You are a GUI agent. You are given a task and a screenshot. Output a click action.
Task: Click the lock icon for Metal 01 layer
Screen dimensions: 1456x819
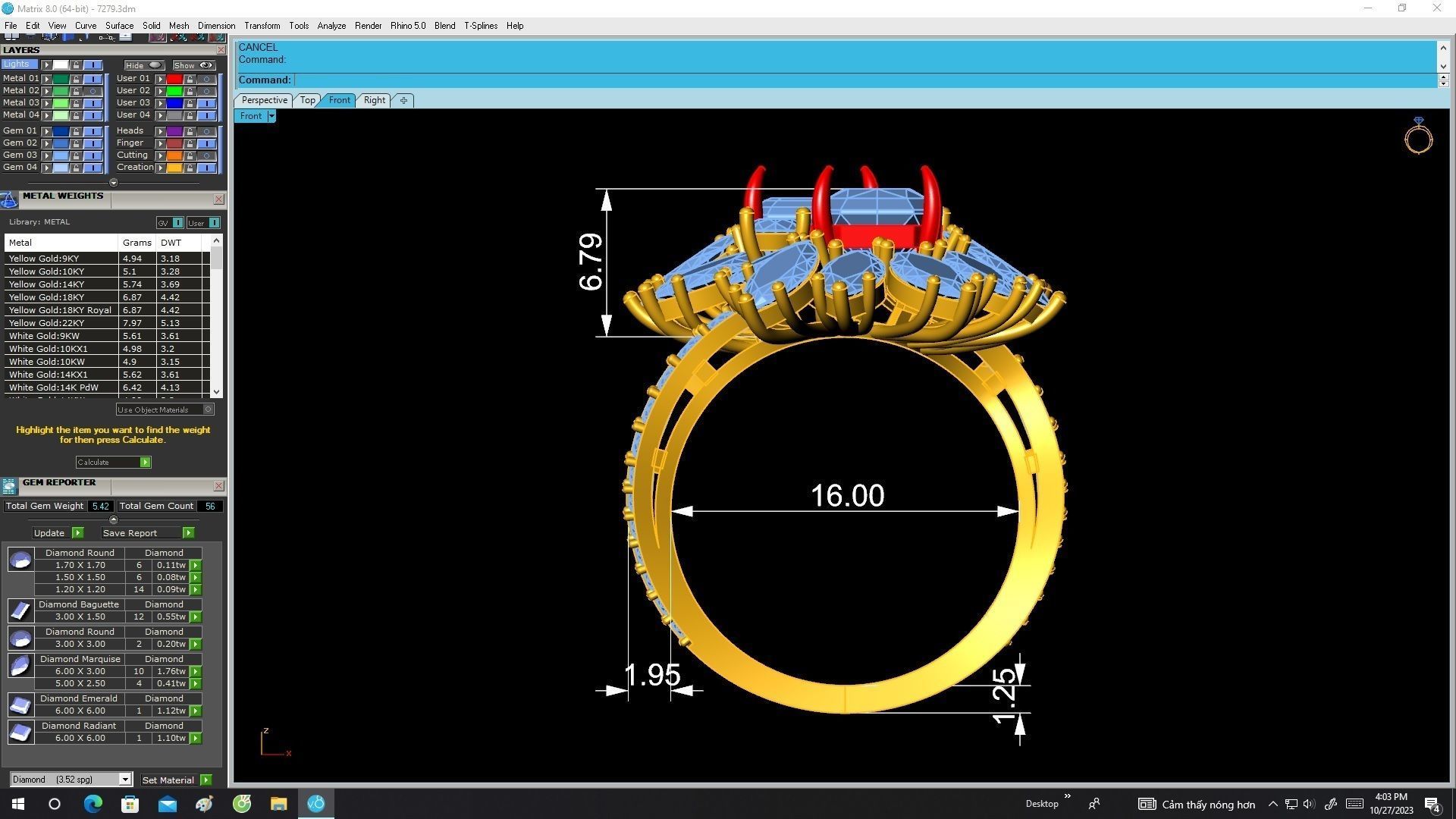76,79
